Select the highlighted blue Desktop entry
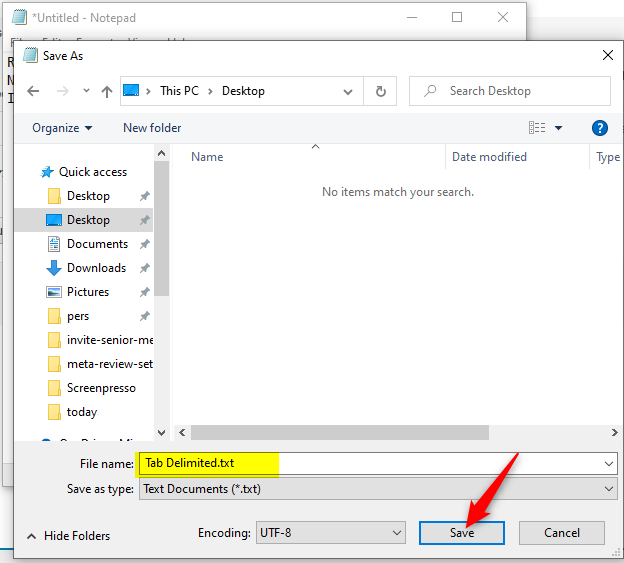Screen dimensions: 624x563 tap(84, 220)
